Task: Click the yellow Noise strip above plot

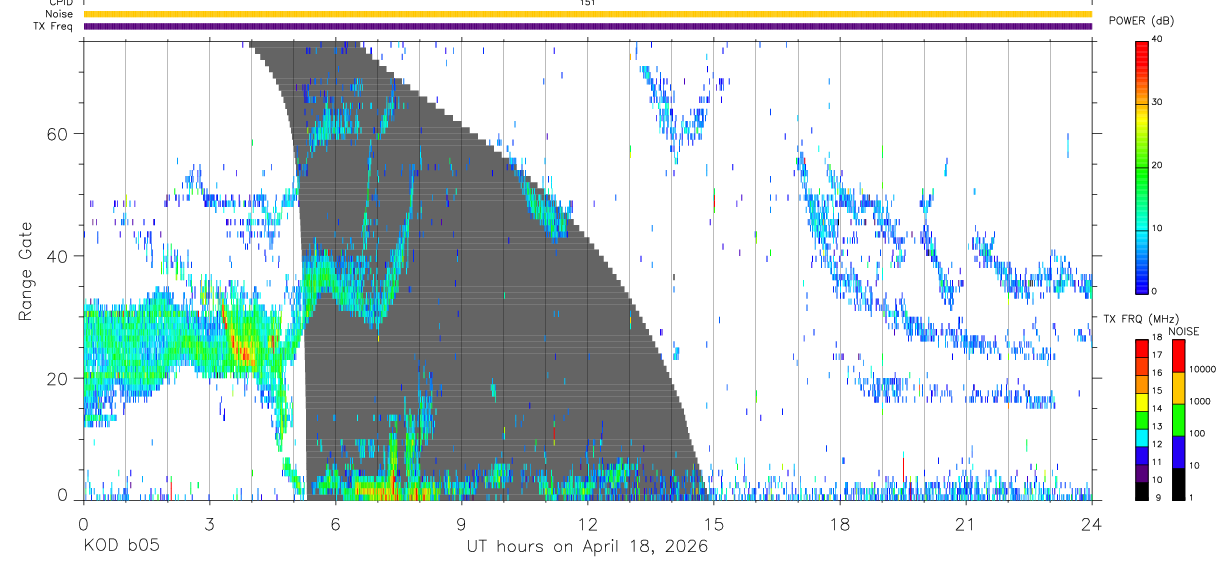Action: [x=588, y=14]
